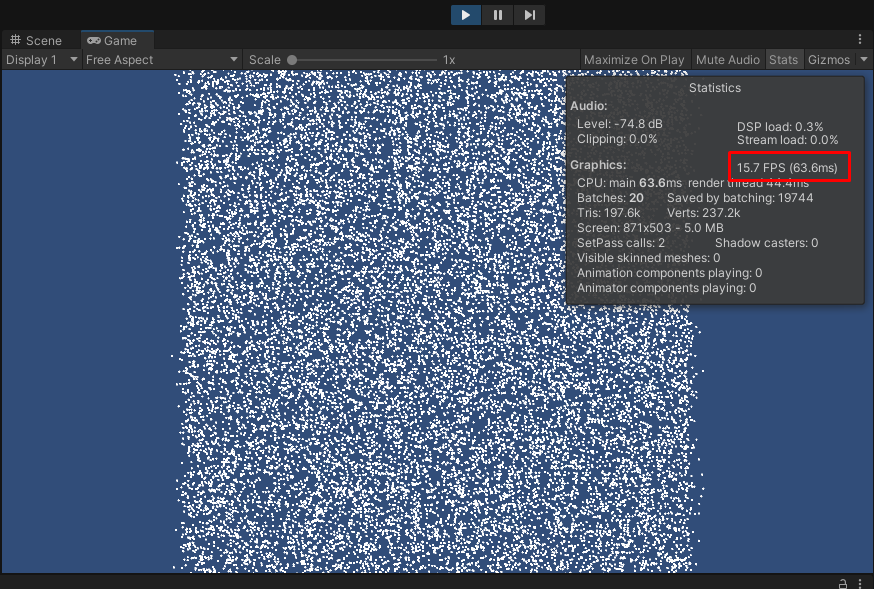Pause the game with the Pause button
The width and height of the screenshot is (874, 589).
(497, 15)
